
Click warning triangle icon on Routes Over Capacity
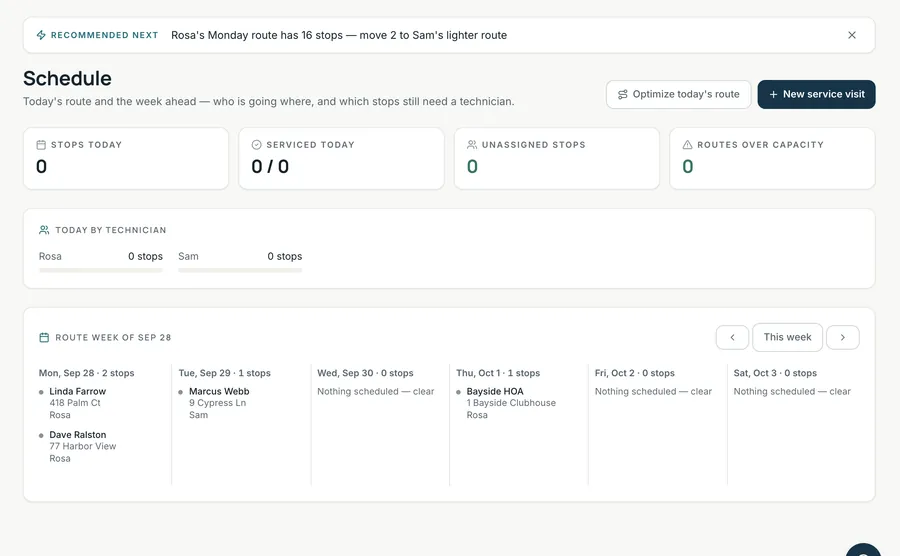coord(687,145)
